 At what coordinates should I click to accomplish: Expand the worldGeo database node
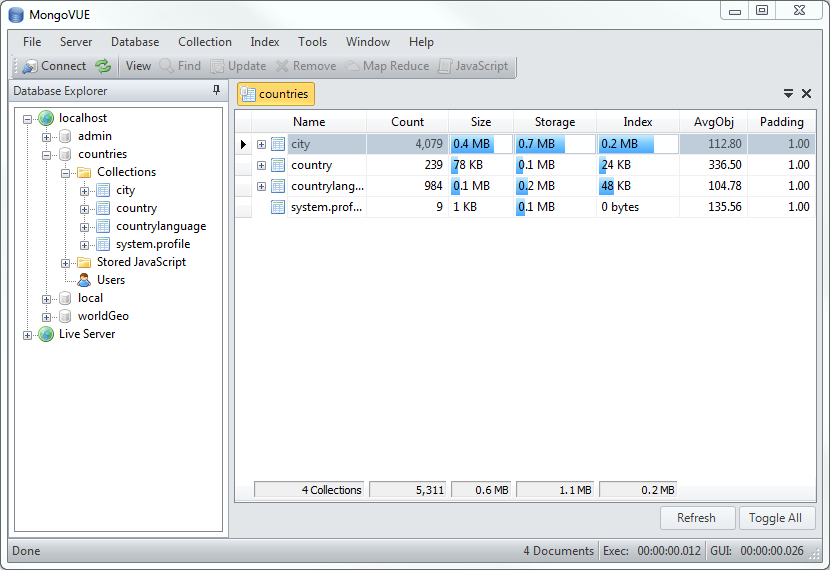47,316
